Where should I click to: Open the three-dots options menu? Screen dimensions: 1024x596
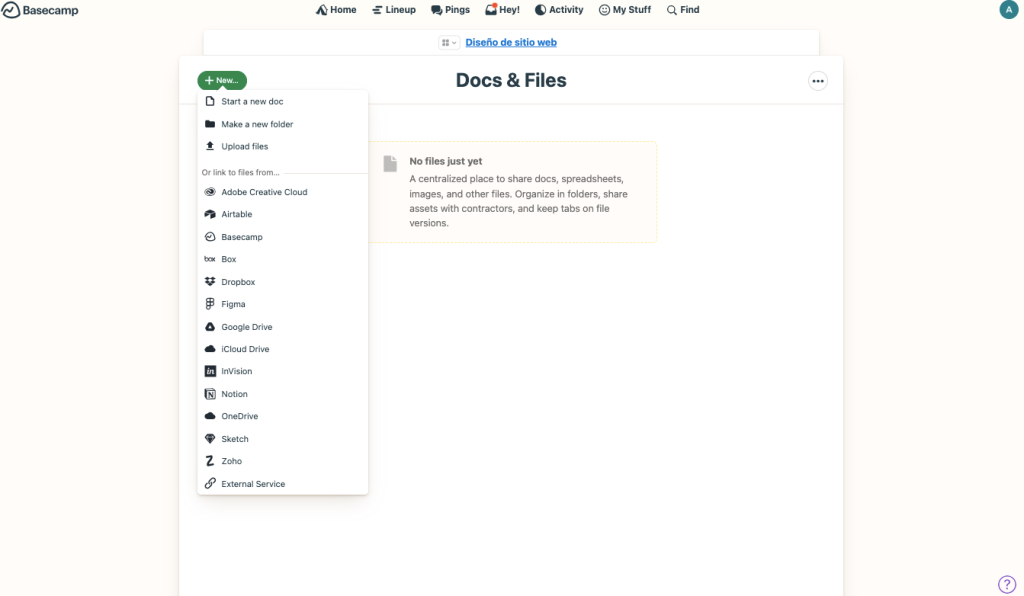coord(818,81)
